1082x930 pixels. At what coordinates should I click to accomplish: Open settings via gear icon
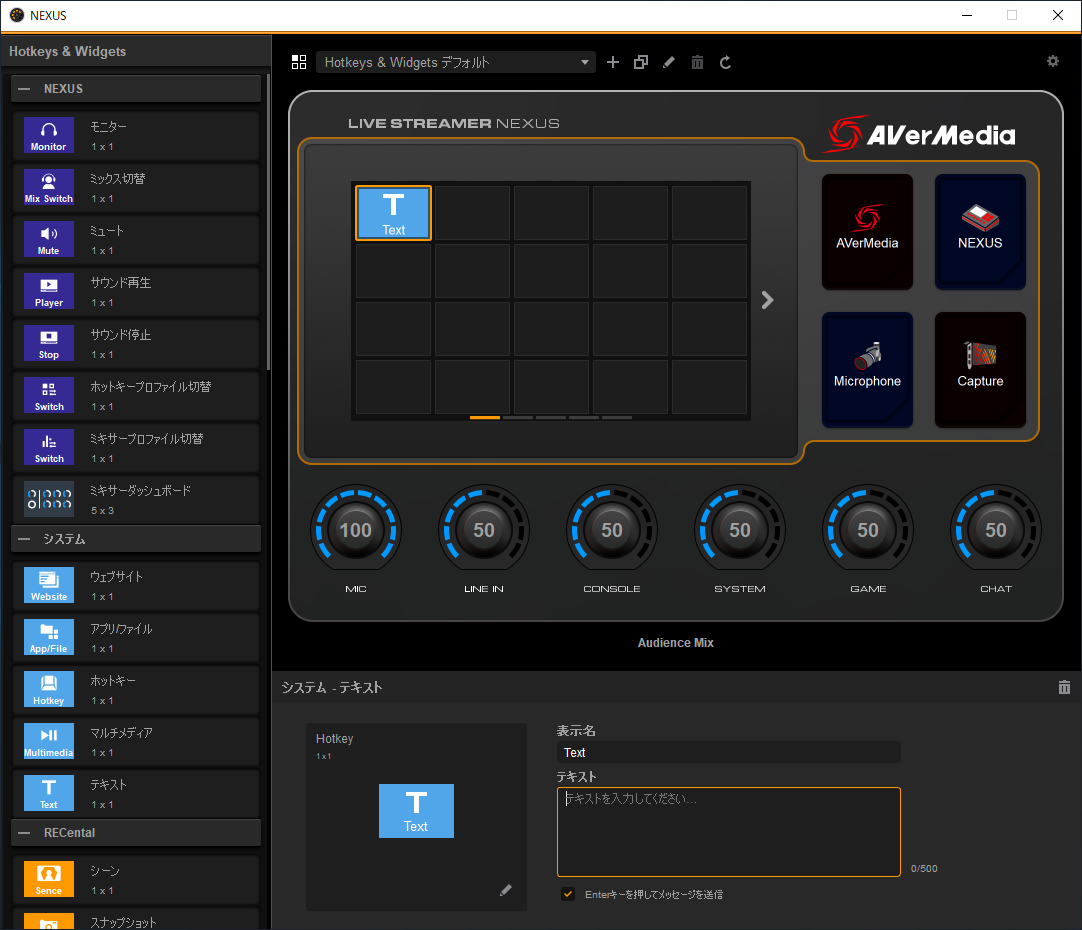(x=1053, y=61)
